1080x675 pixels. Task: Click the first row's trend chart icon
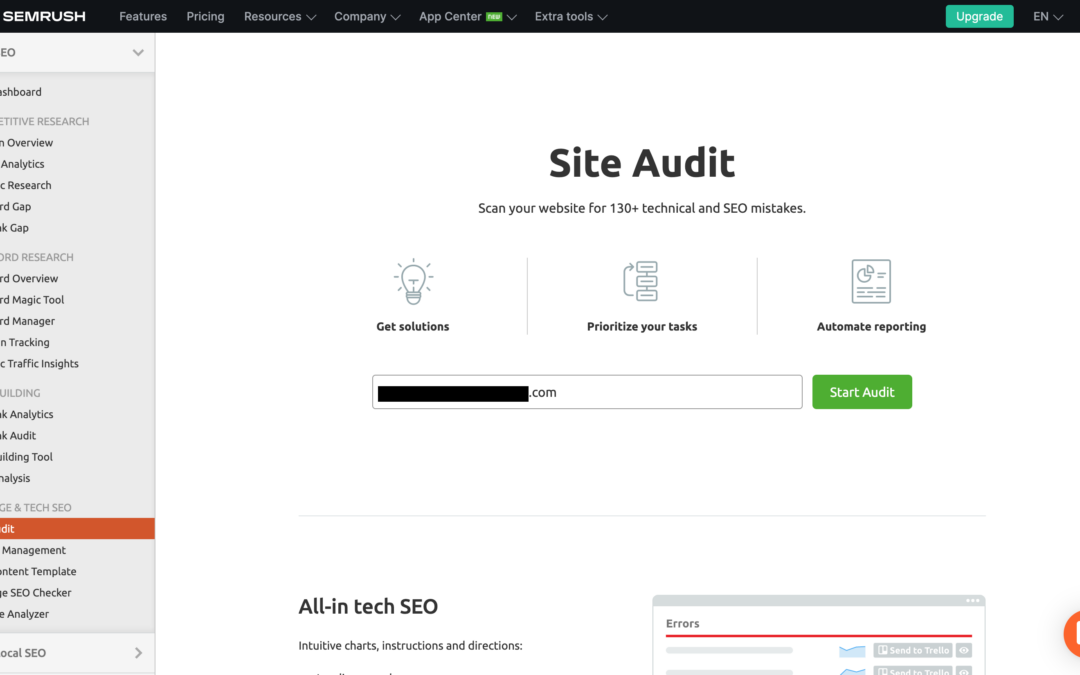[852, 650]
